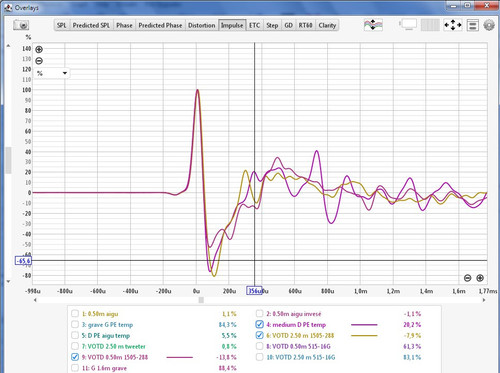Click the label '9: VOTD 0.50m 1505-288'
The image size is (500, 373).
(x=115, y=357)
